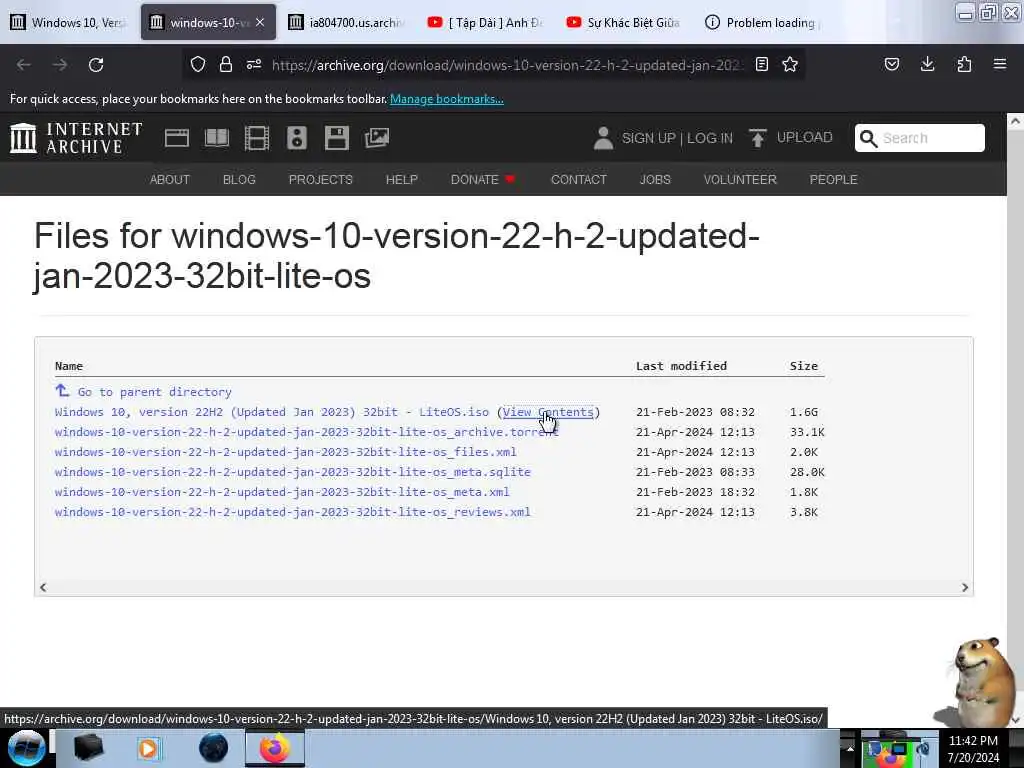Open the ABOUT menu item
The image size is (1024, 768).
pos(170,180)
